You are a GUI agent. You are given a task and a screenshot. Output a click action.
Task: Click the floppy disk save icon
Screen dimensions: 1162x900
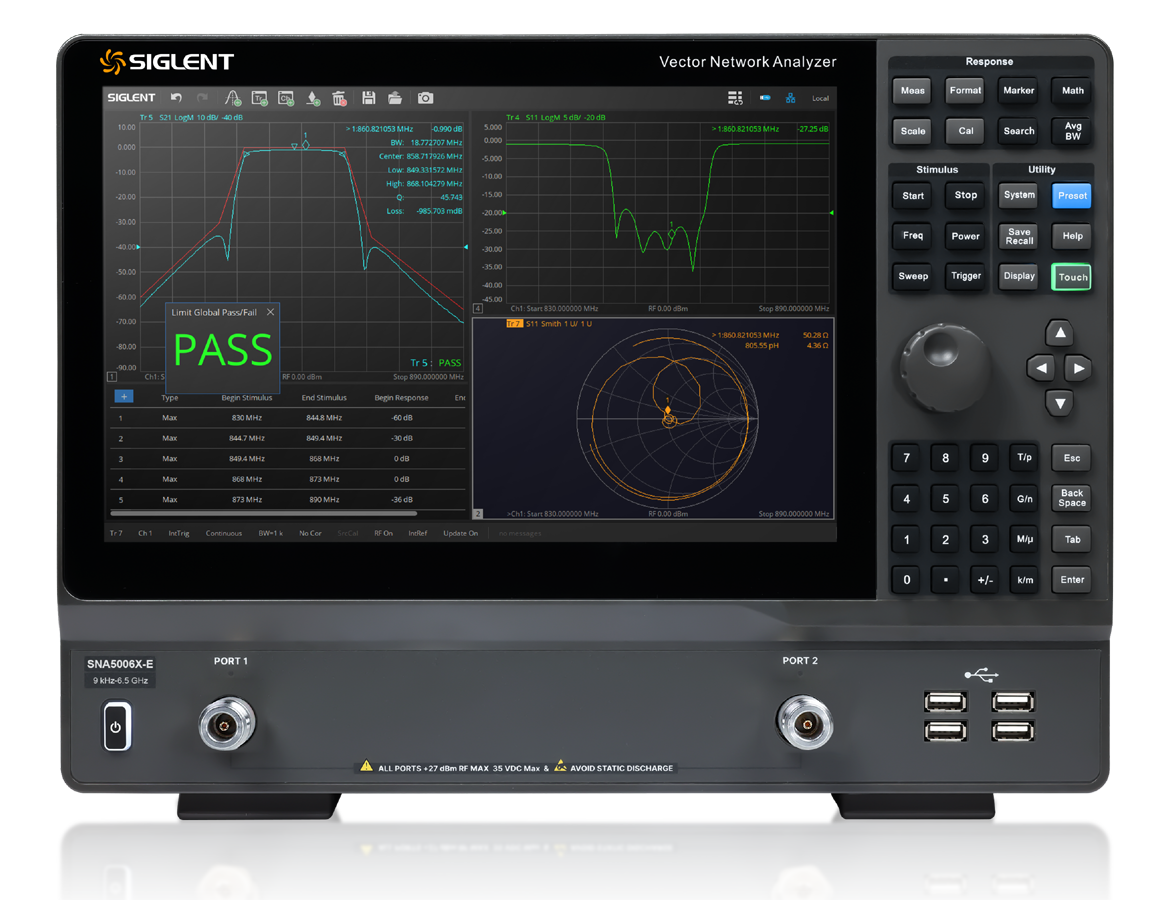368,98
